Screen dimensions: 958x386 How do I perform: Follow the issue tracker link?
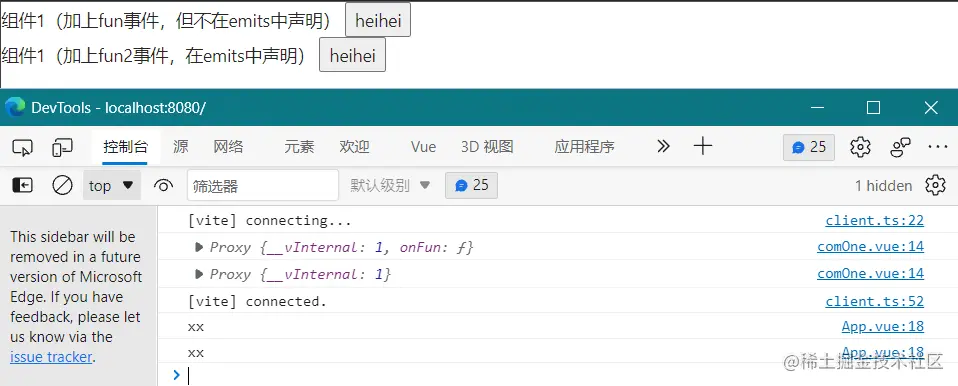pyautogui.click(x=51, y=357)
